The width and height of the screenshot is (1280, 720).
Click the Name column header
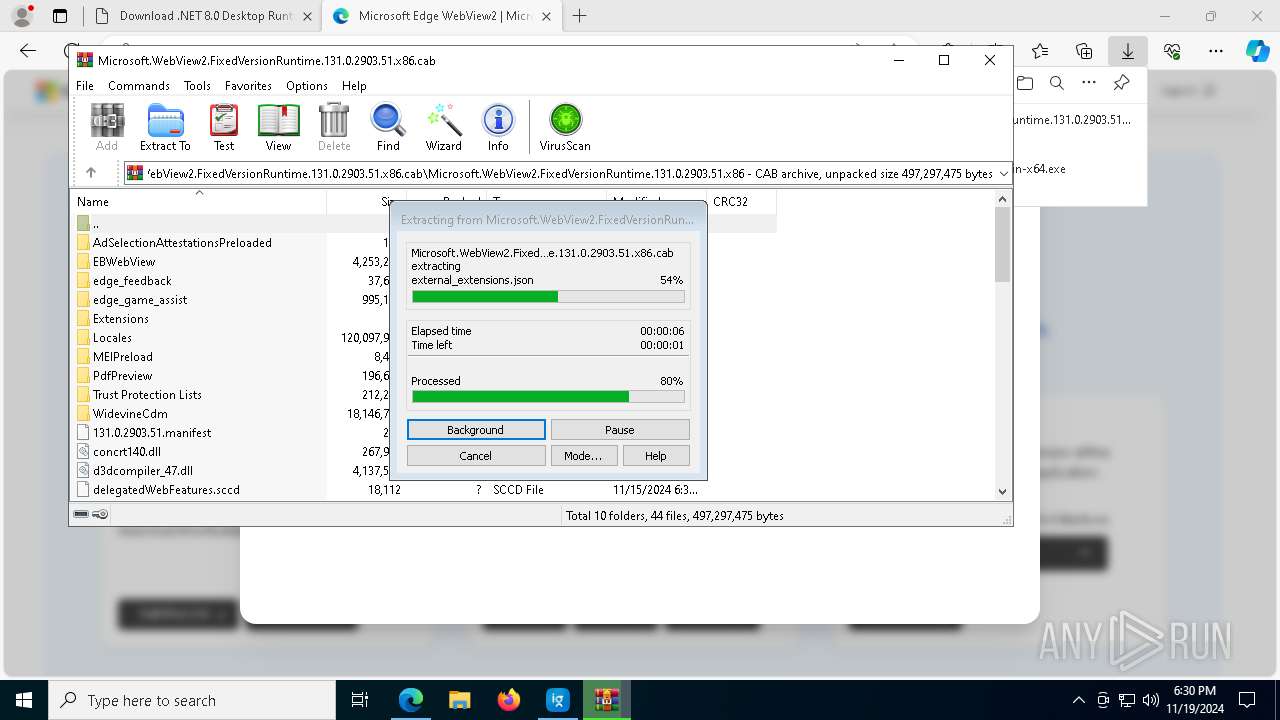tap(198, 201)
